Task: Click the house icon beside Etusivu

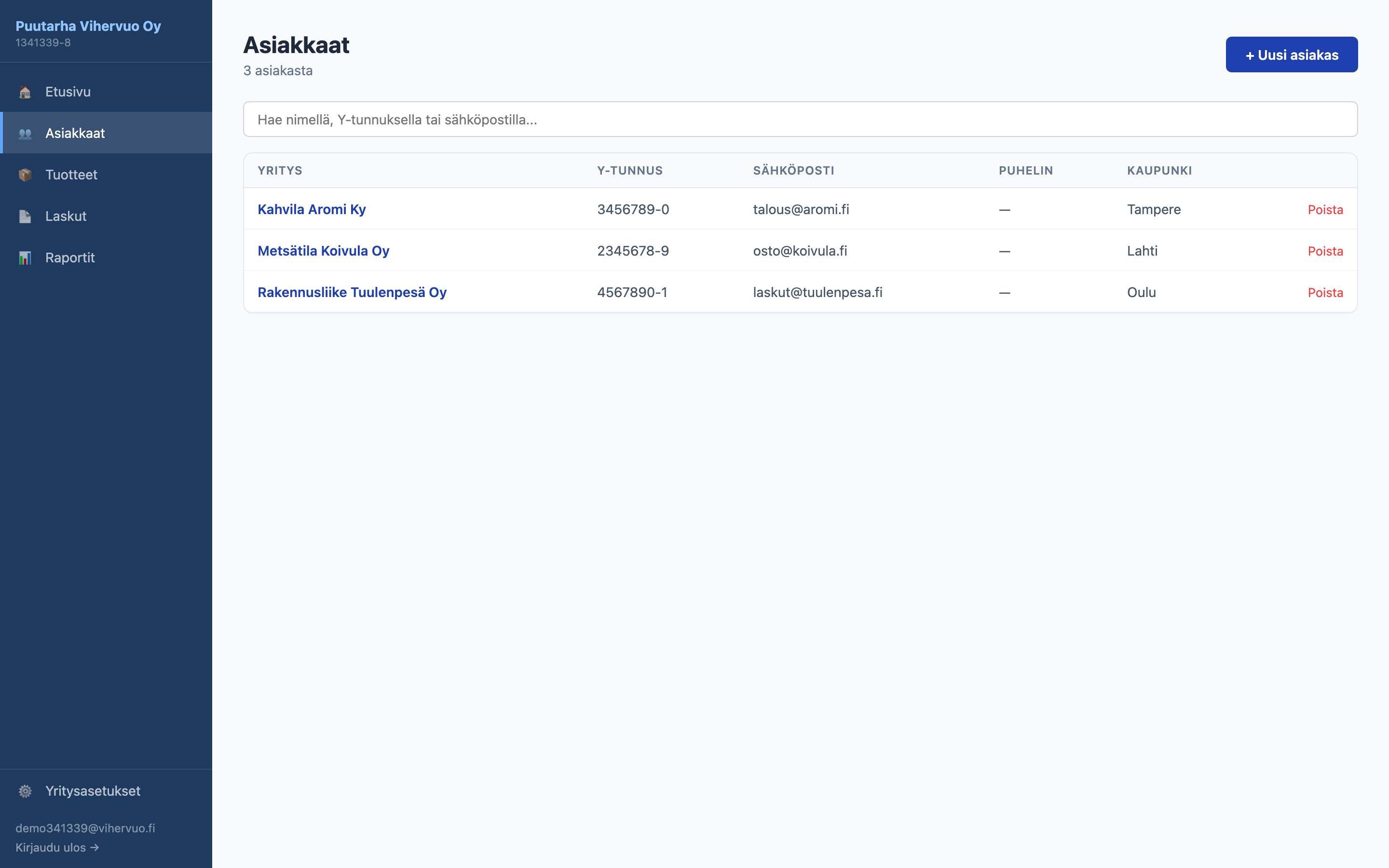Action: (25, 92)
